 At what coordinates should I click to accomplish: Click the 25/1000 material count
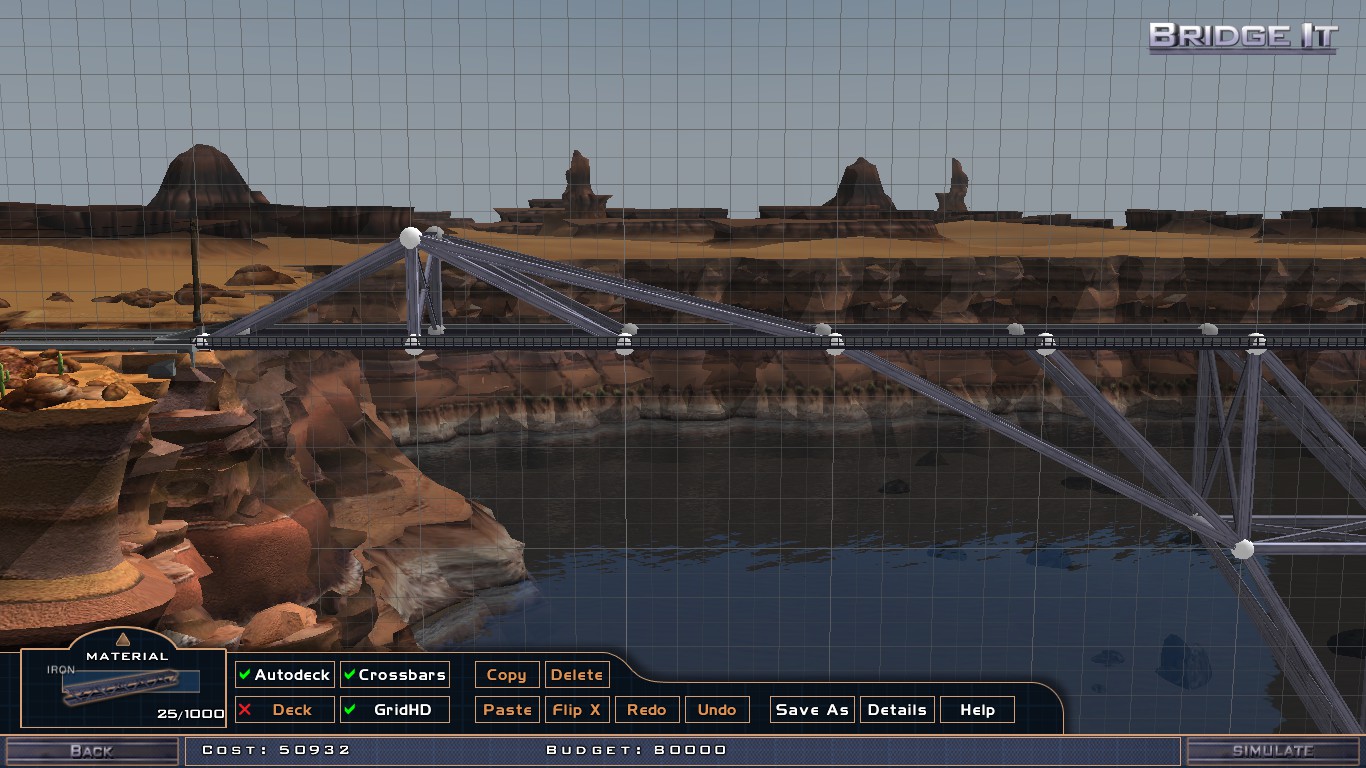190,714
